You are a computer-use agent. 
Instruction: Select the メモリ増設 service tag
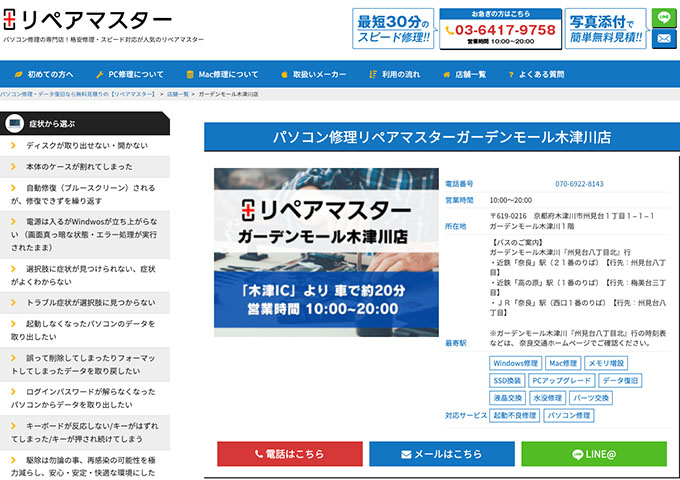tap(606, 363)
